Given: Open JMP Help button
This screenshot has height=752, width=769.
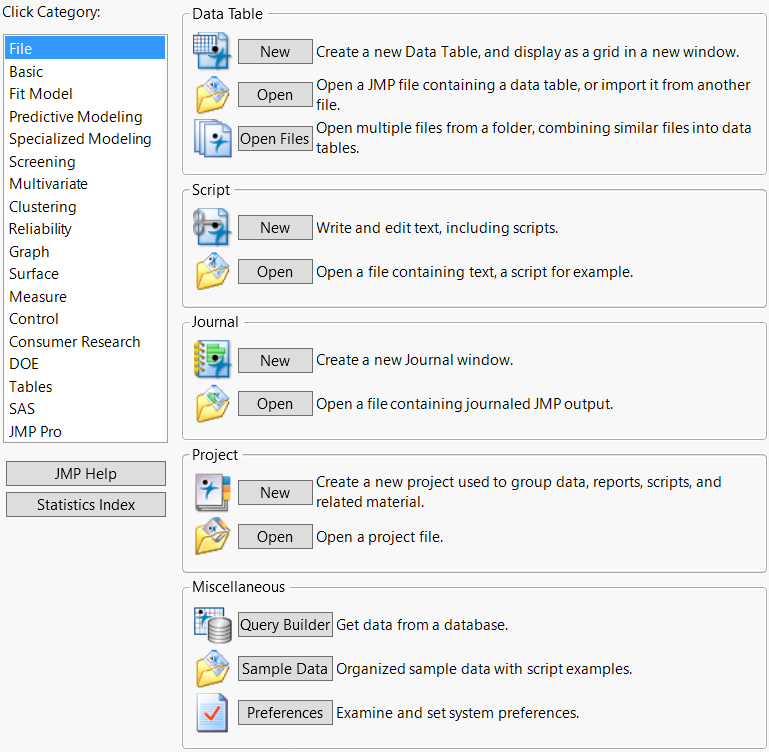Looking at the screenshot, I should (86, 474).
